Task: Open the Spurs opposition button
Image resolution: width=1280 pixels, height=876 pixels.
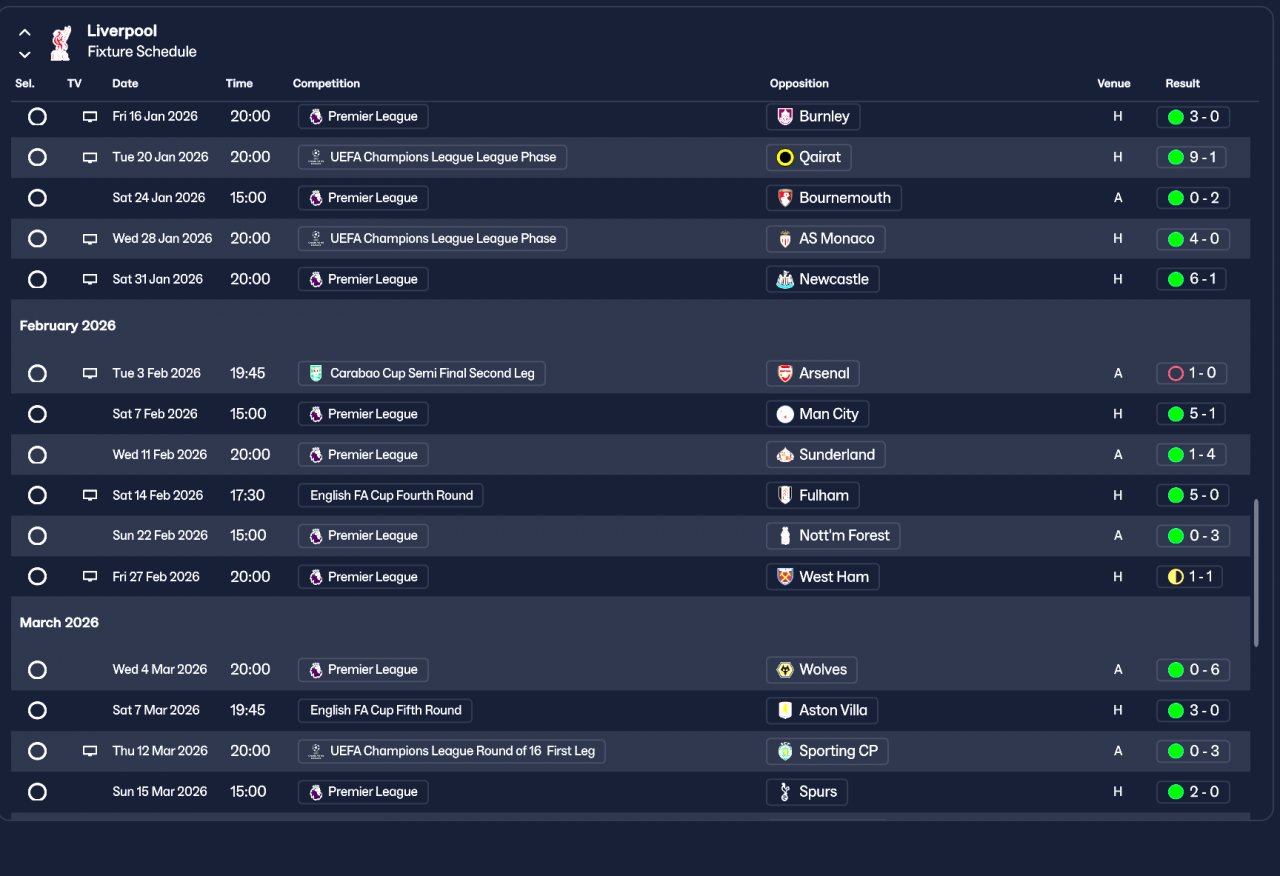Action: pos(807,792)
